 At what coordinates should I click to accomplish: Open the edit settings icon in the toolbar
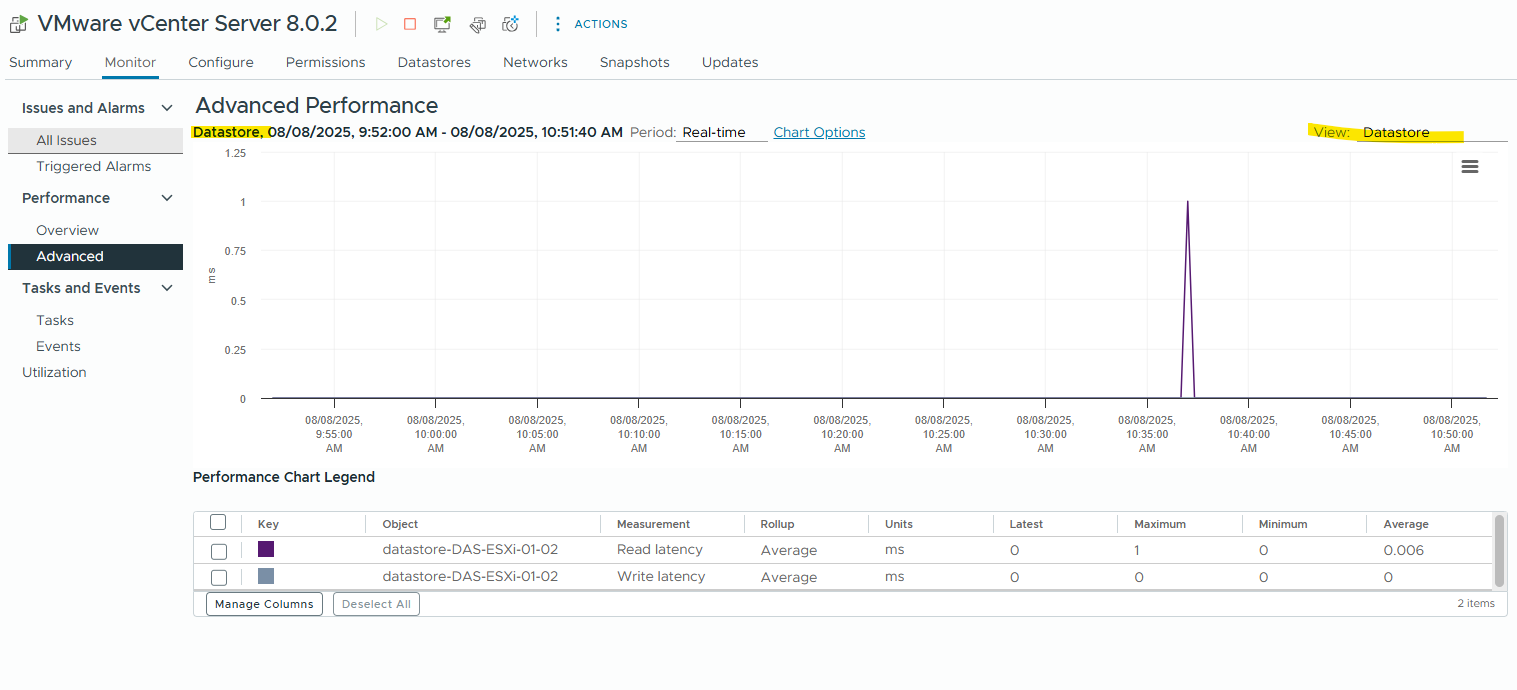[477, 24]
